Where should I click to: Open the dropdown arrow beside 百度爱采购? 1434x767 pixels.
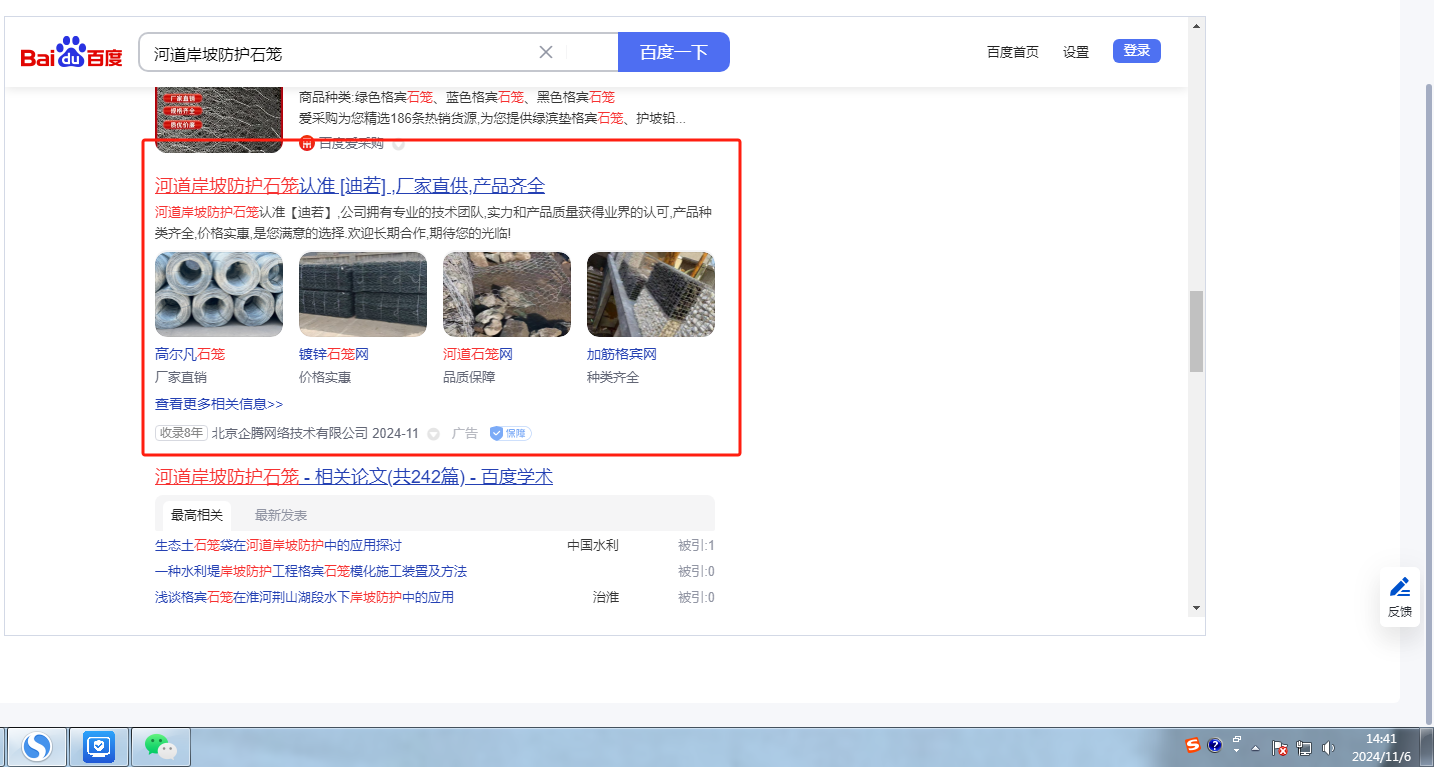click(x=398, y=144)
